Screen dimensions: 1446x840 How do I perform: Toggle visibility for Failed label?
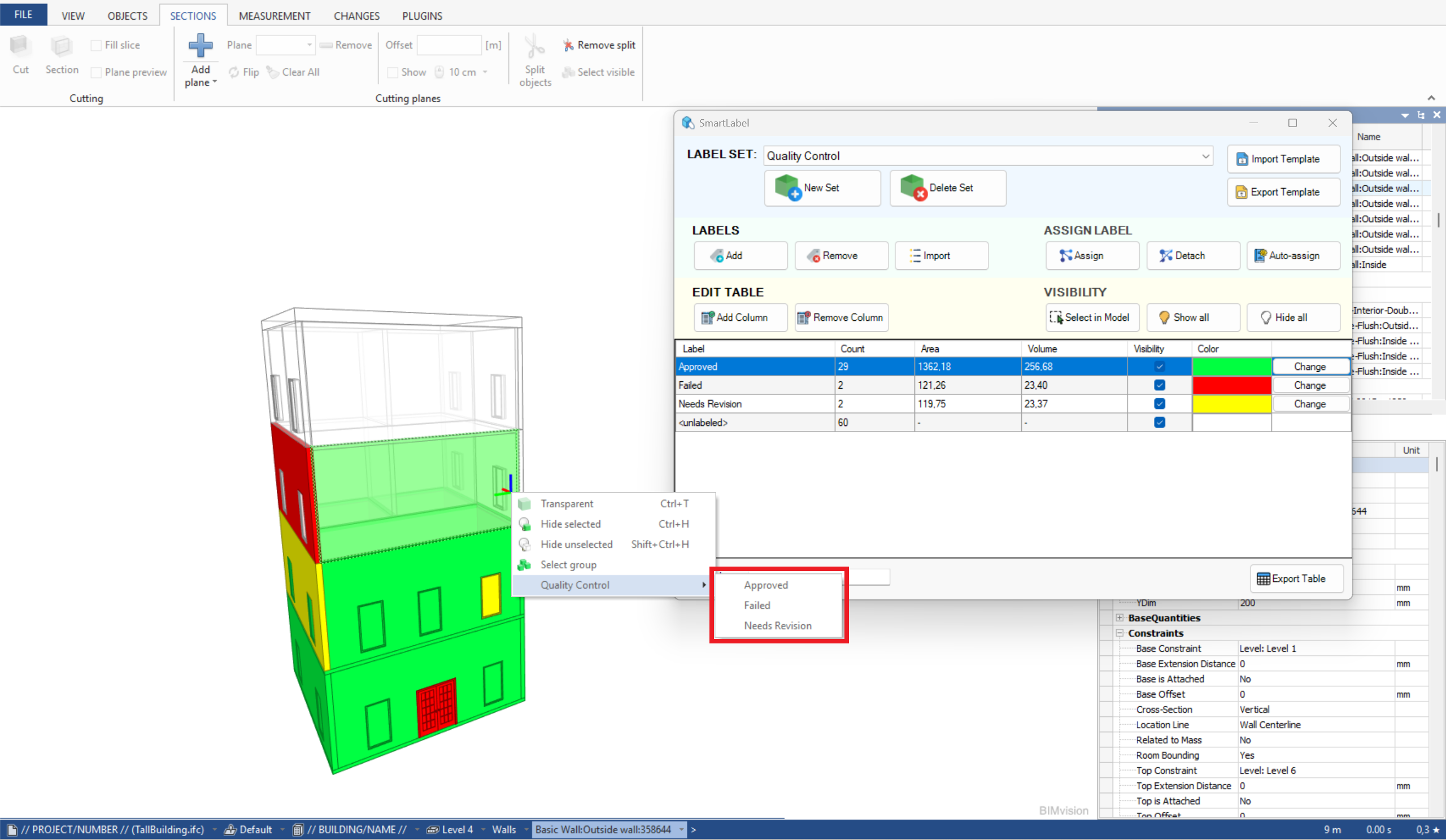[x=1160, y=385]
